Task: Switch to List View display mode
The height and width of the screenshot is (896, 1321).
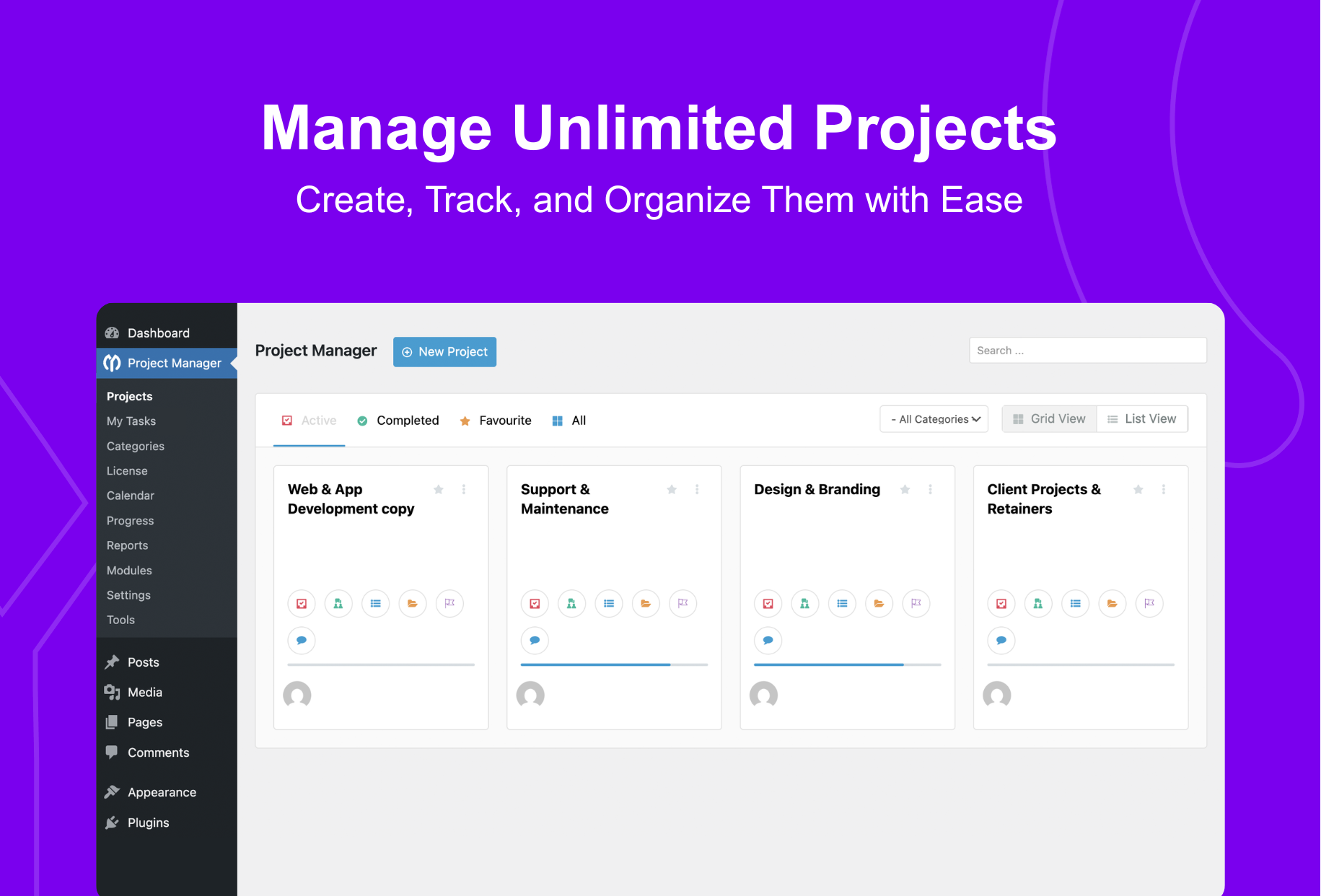Action: click(x=1142, y=418)
